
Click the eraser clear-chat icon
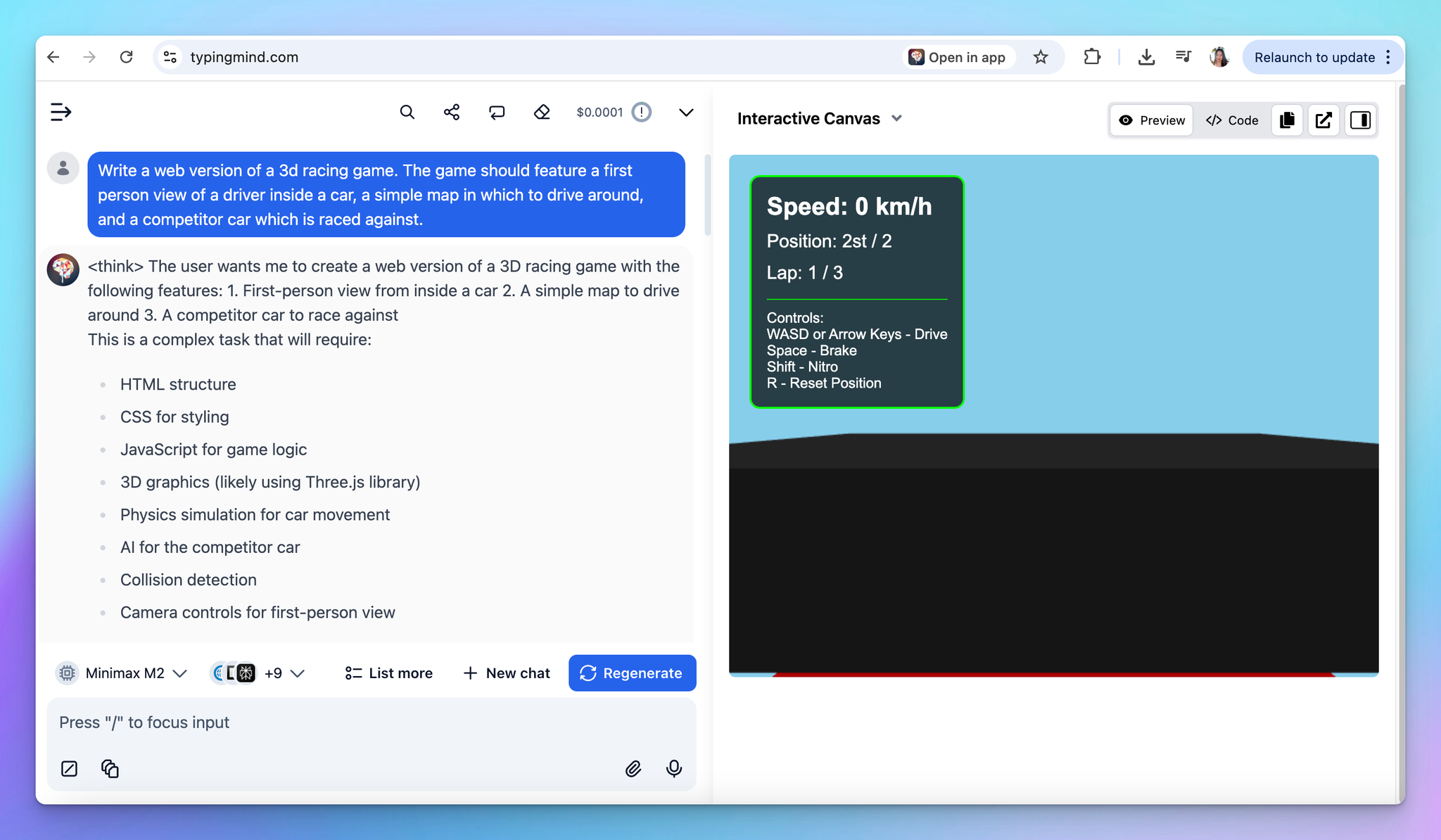[x=542, y=113]
